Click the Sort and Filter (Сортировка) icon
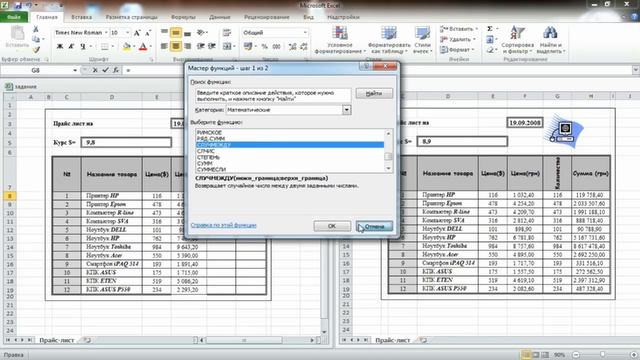Screen dimensions: 640x360 pyautogui.click(x=518, y=33)
